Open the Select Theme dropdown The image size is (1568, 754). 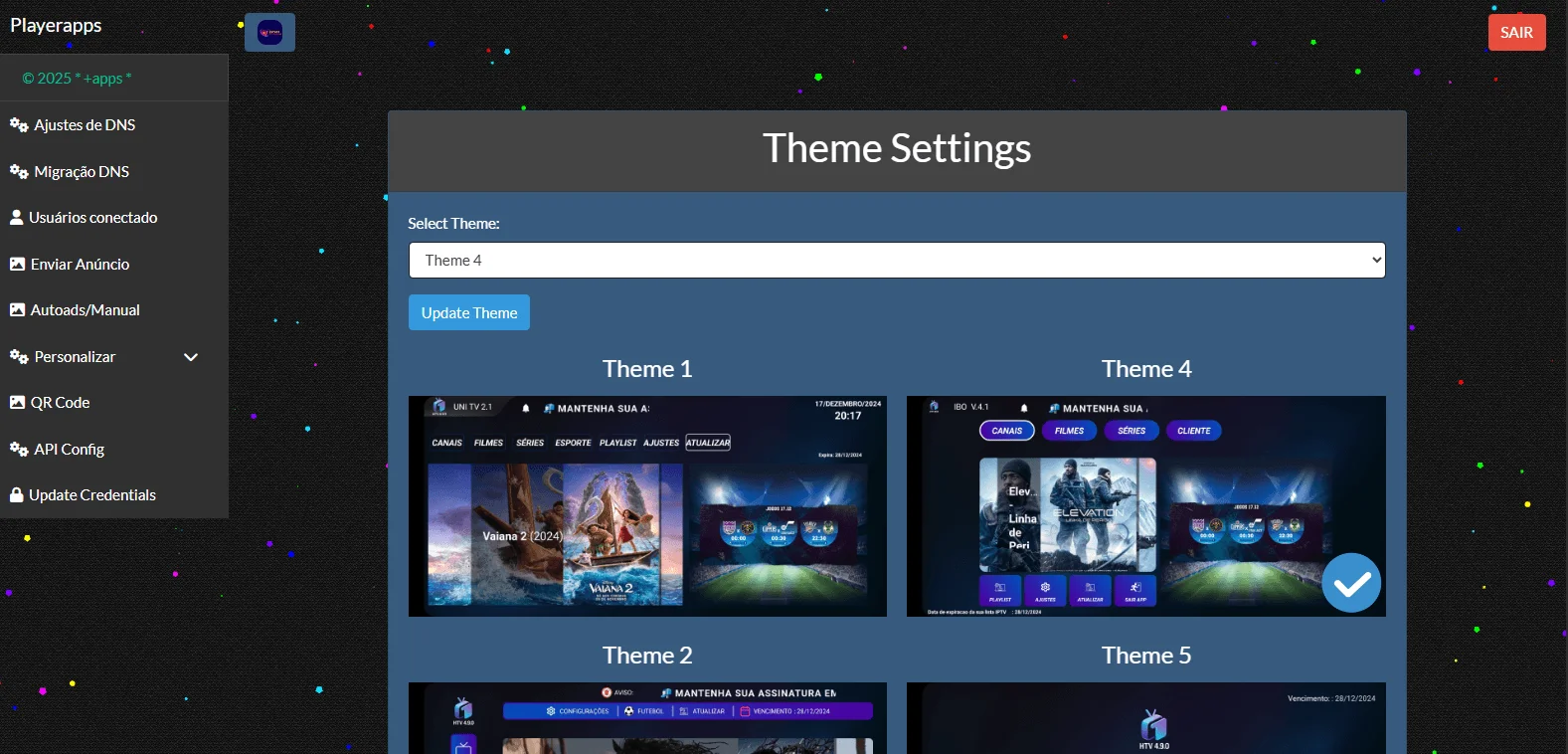(896, 261)
